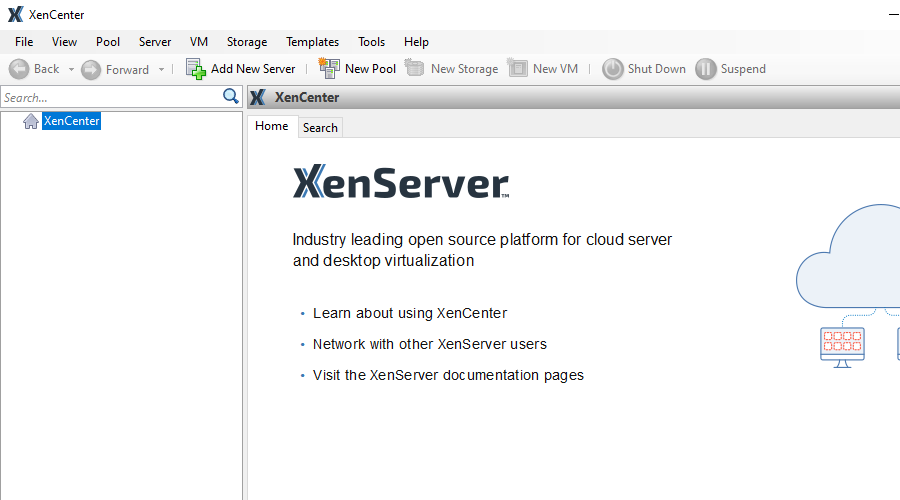Image resolution: width=900 pixels, height=500 pixels.
Task: Open Network with other XenServer users link
Action: point(430,344)
